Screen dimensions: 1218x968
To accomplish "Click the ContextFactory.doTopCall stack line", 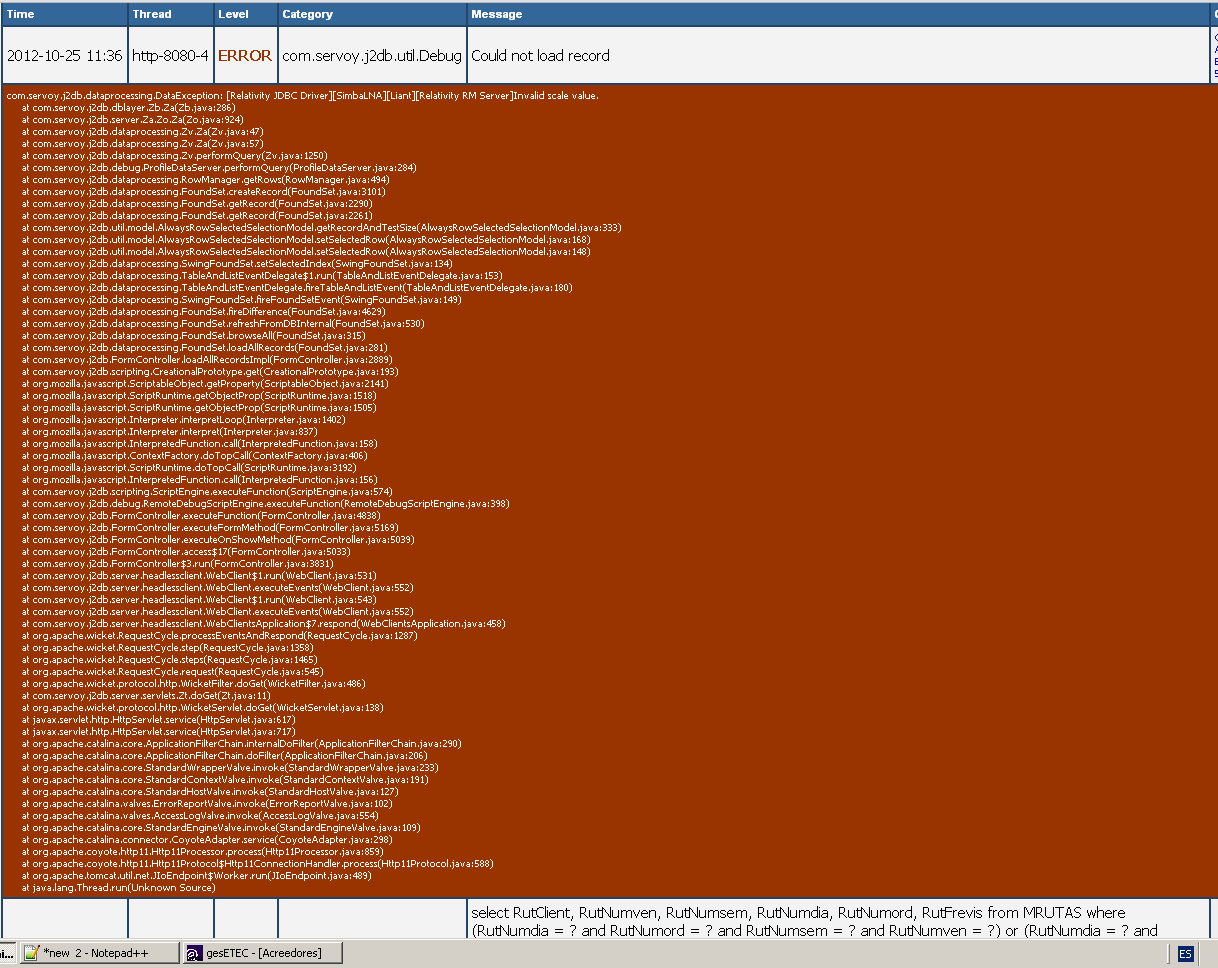I will pos(194,455).
